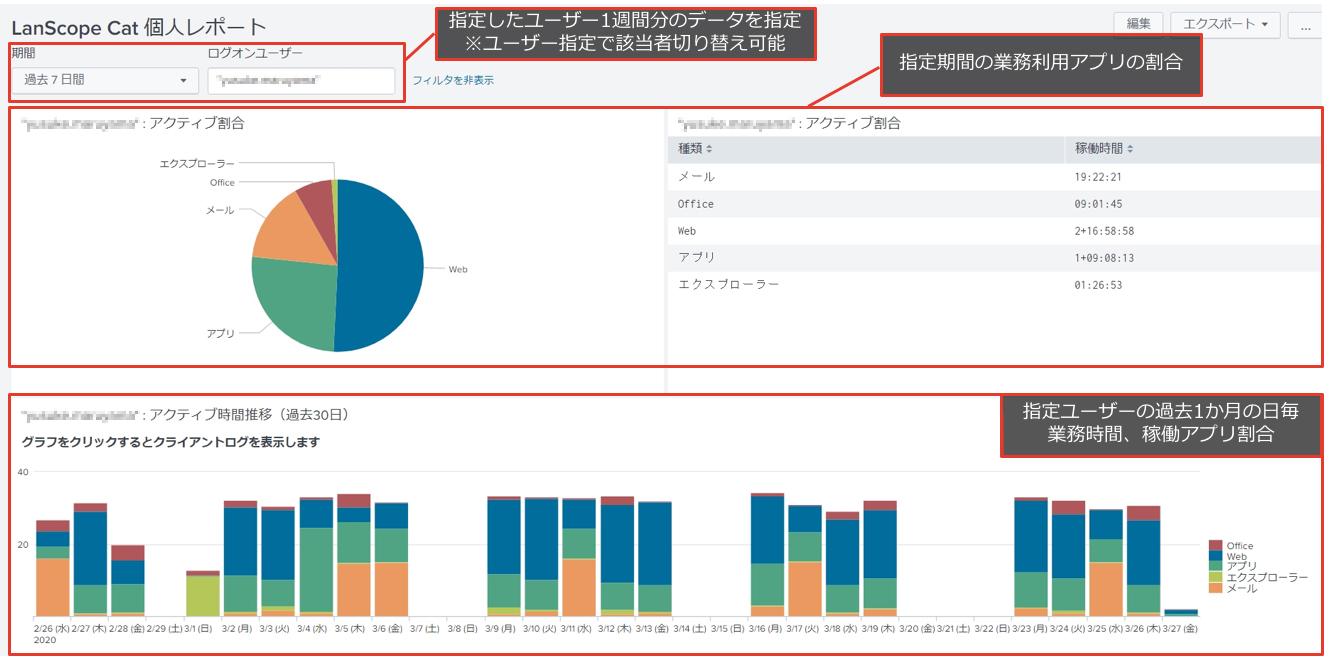Click the アプリ pie label
This screenshot has width=1330, height=658.
tap(220, 333)
